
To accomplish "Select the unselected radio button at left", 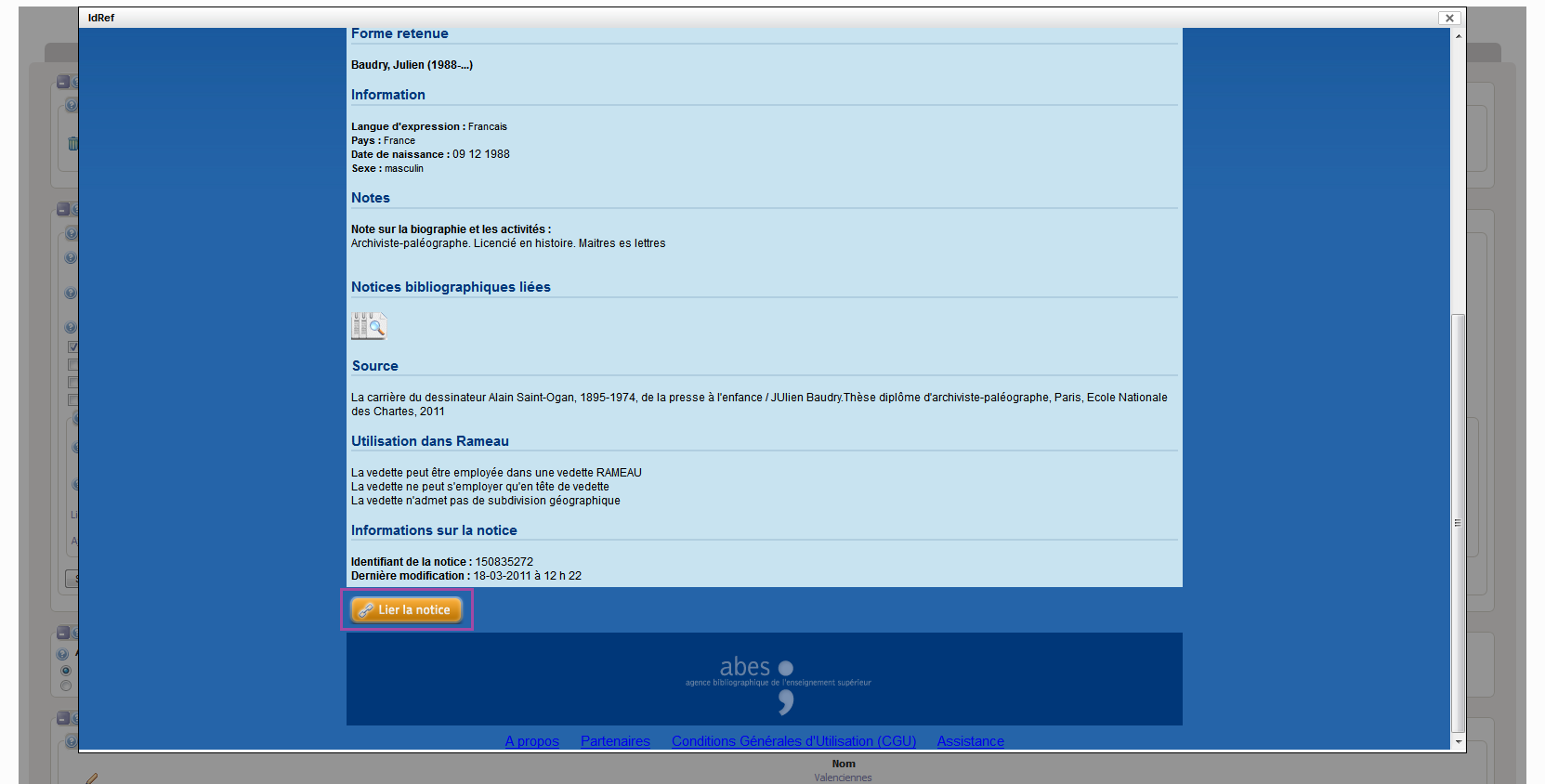I will [x=65, y=686].
